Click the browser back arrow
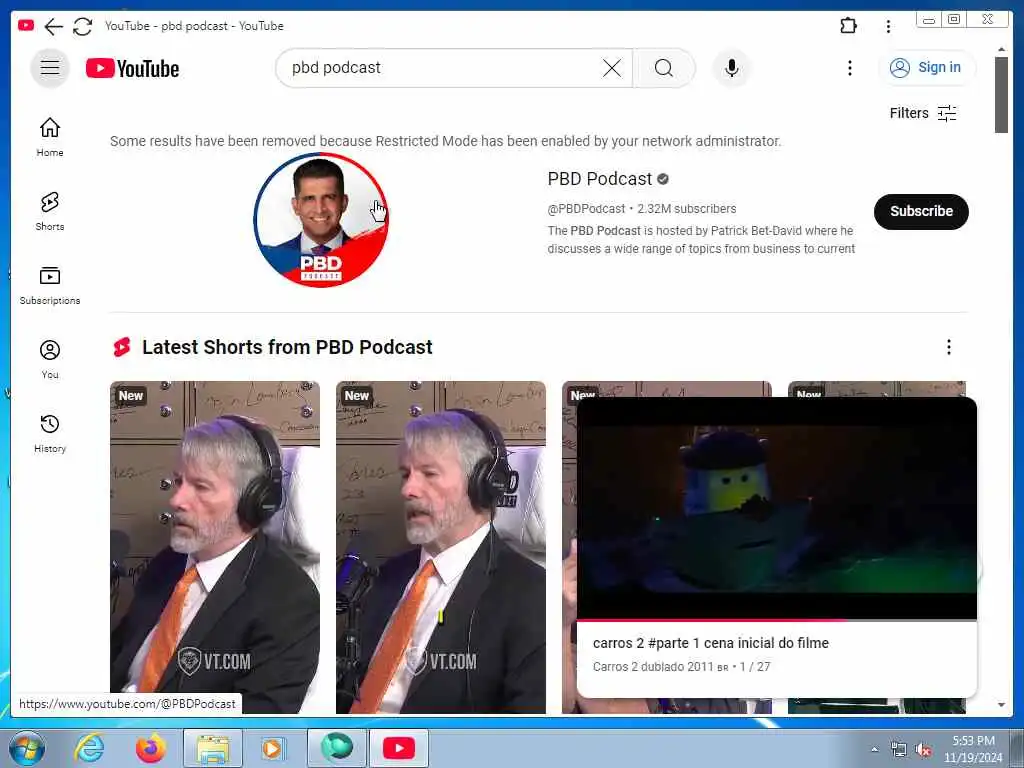 [53, 26]
